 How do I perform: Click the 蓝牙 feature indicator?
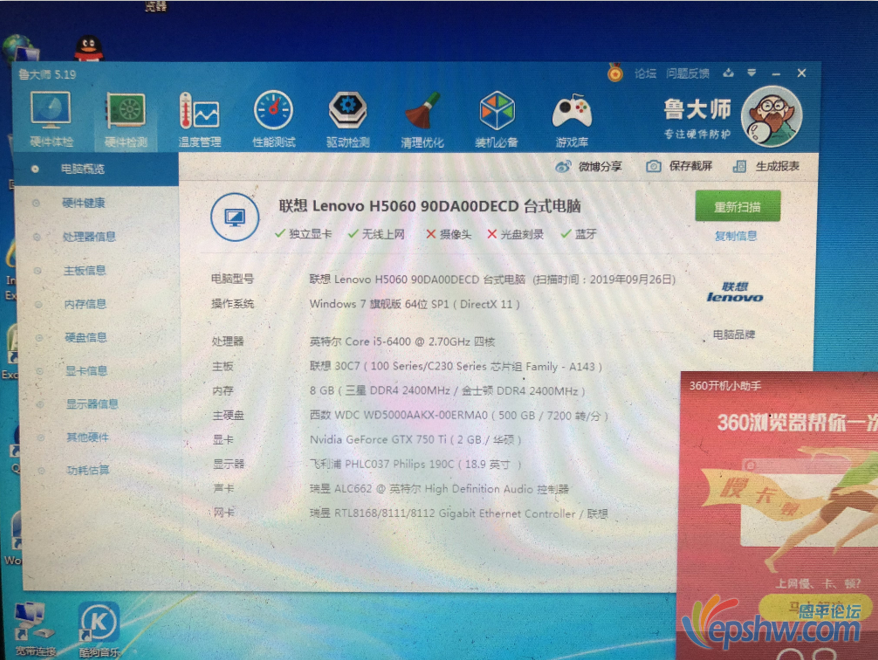579,234
